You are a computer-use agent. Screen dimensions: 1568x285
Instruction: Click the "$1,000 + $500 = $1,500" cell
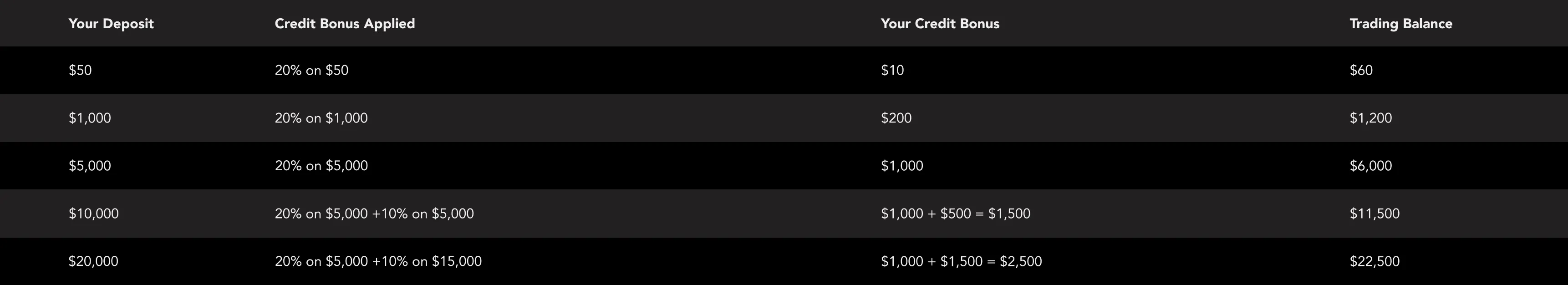click(955, 214)
